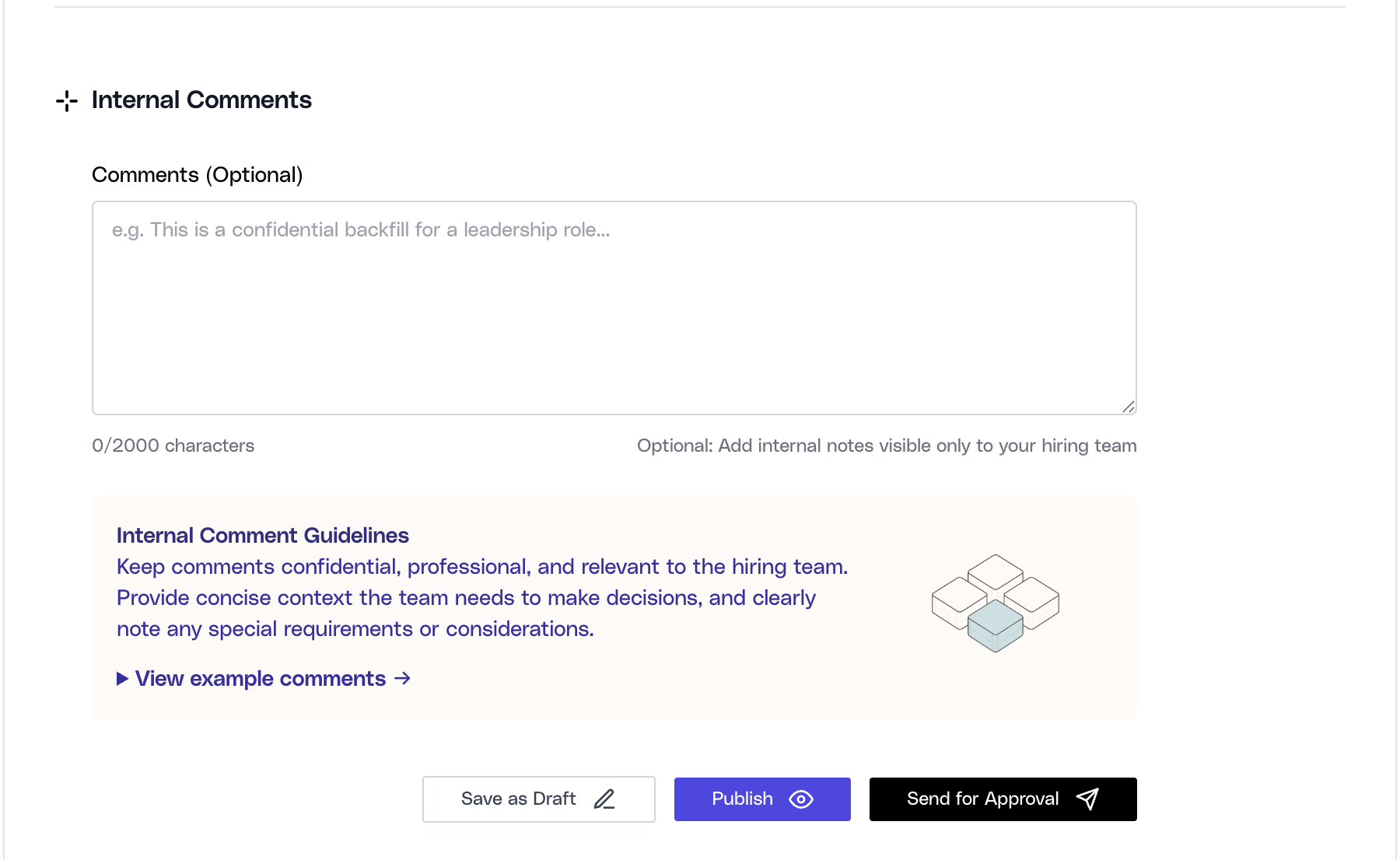Click the stacked cubes illustration in the guidelines box

pos(995,603)
